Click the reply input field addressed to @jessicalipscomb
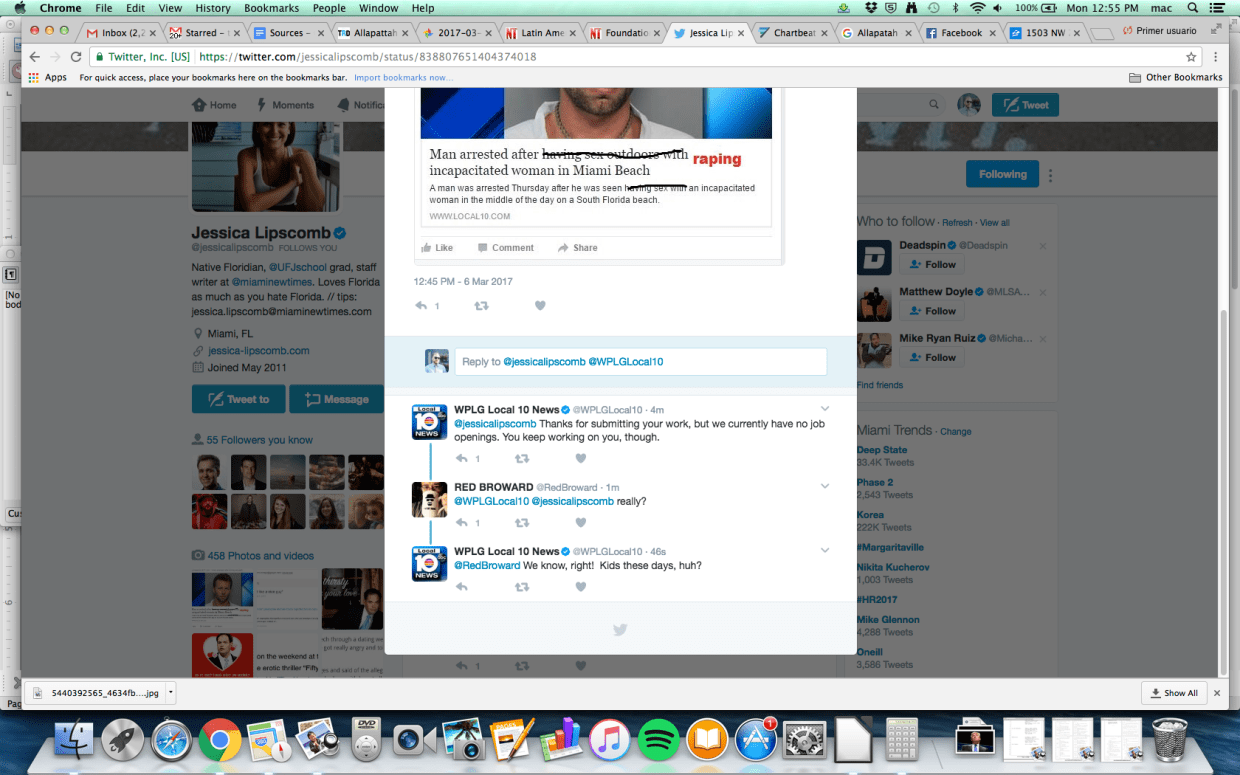This screenshot has height=775, width=1240. click(x=640, y=362)
